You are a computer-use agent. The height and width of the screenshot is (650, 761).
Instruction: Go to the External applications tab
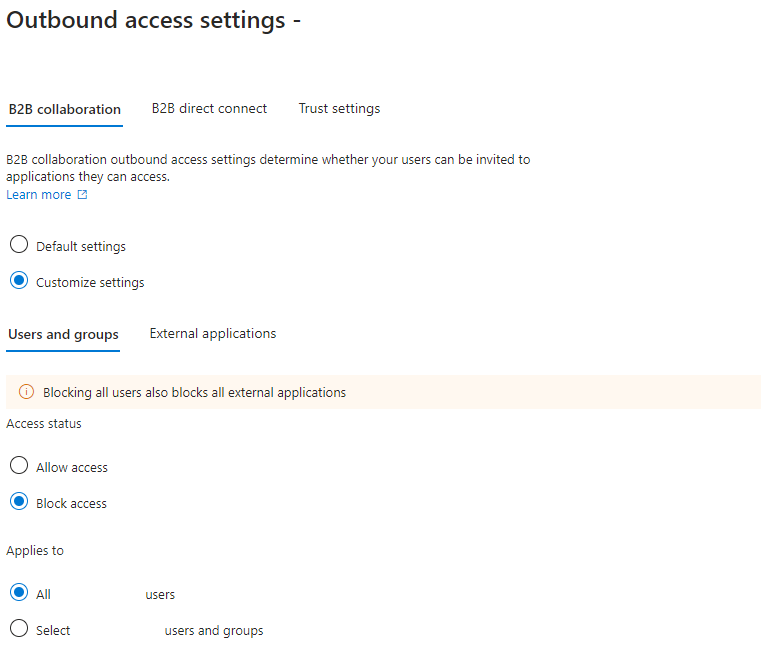[x=213, y=333]
